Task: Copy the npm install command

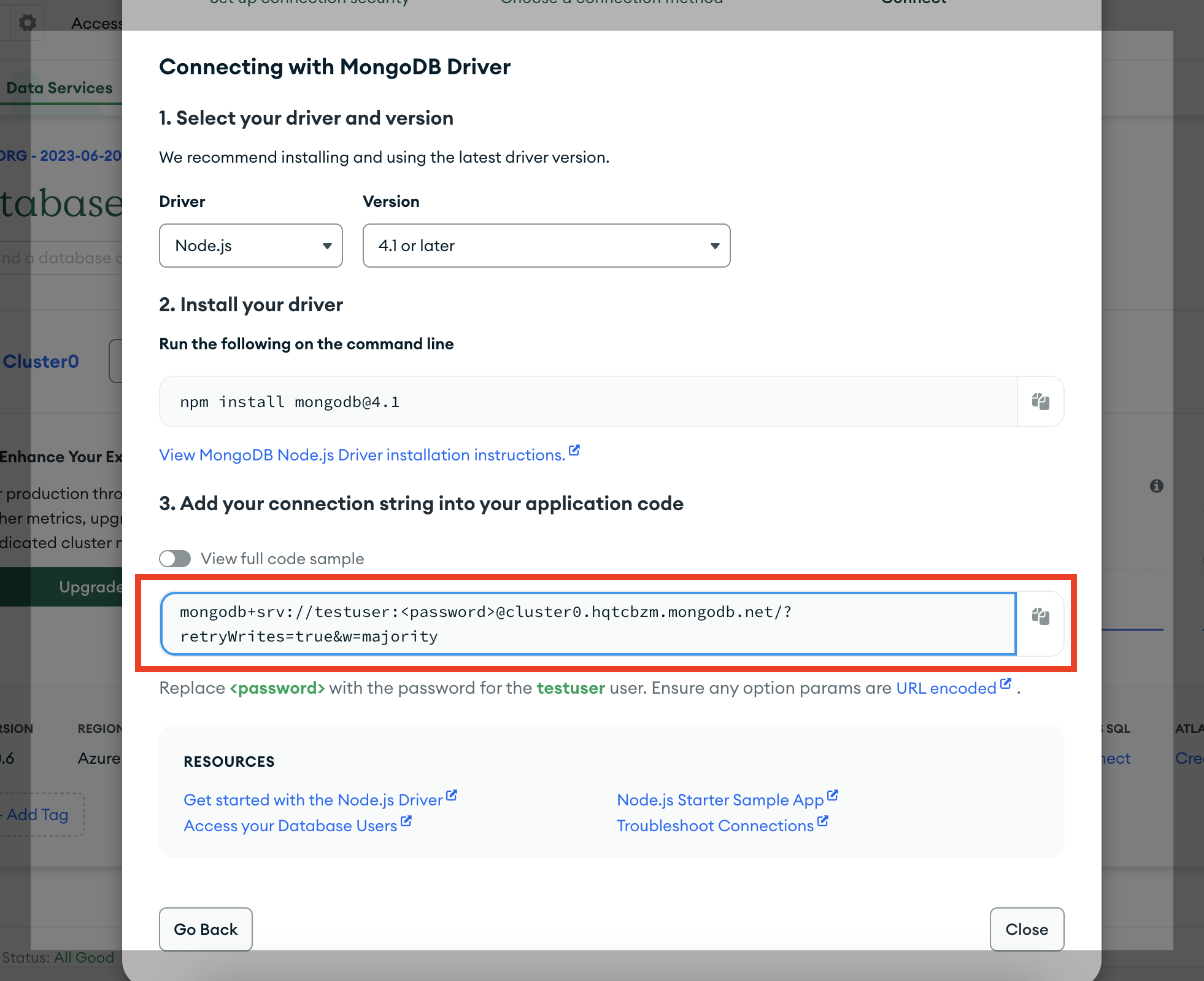Action: 1040,401
